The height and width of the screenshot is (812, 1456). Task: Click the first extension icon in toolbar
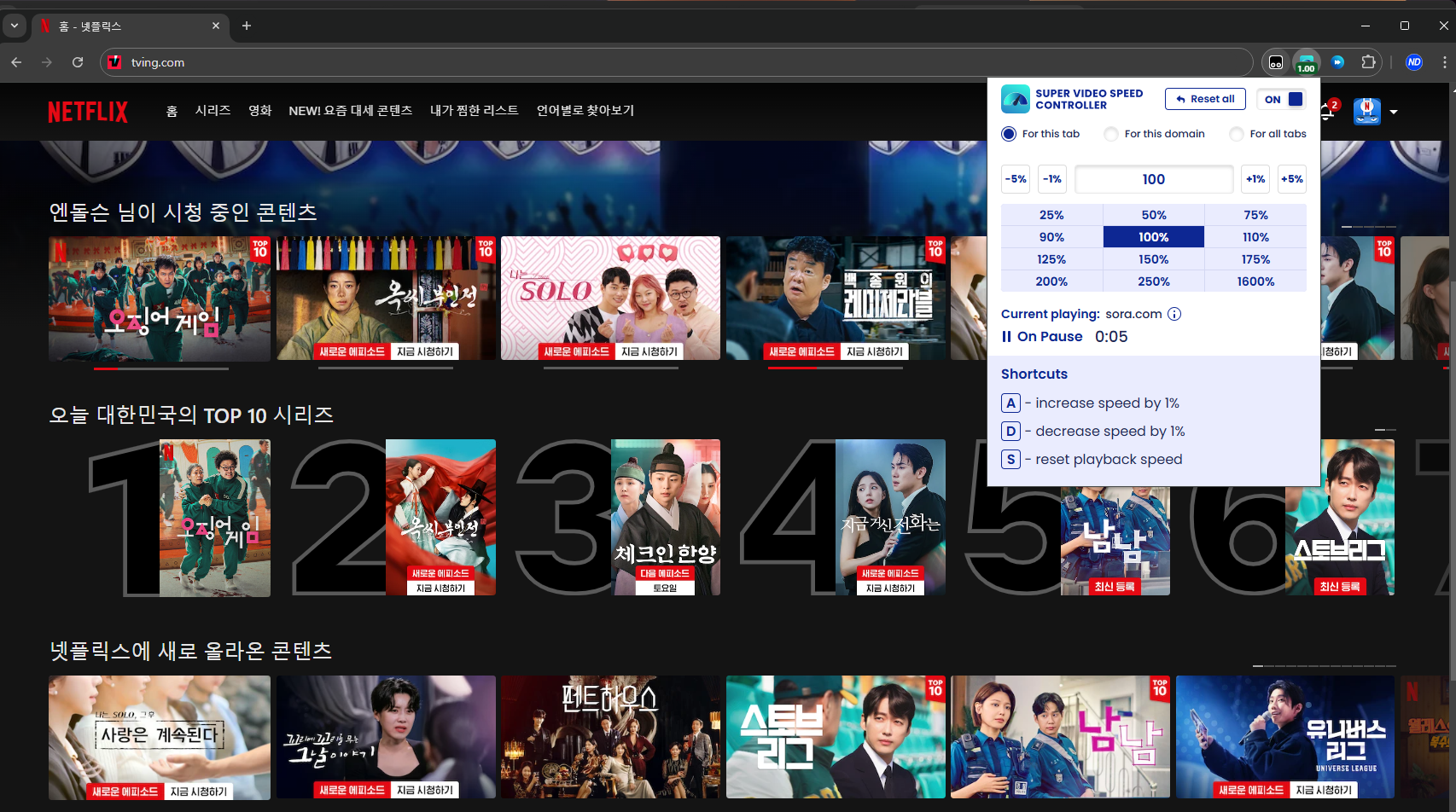pyautogui.click(x=1276, y=62)
